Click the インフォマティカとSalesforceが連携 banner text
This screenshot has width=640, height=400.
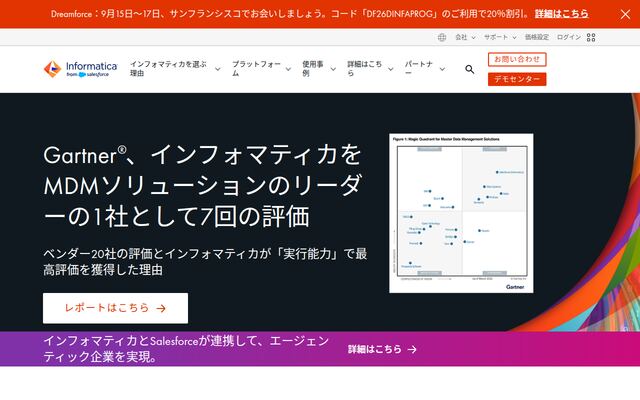click(x=186, y=349)
